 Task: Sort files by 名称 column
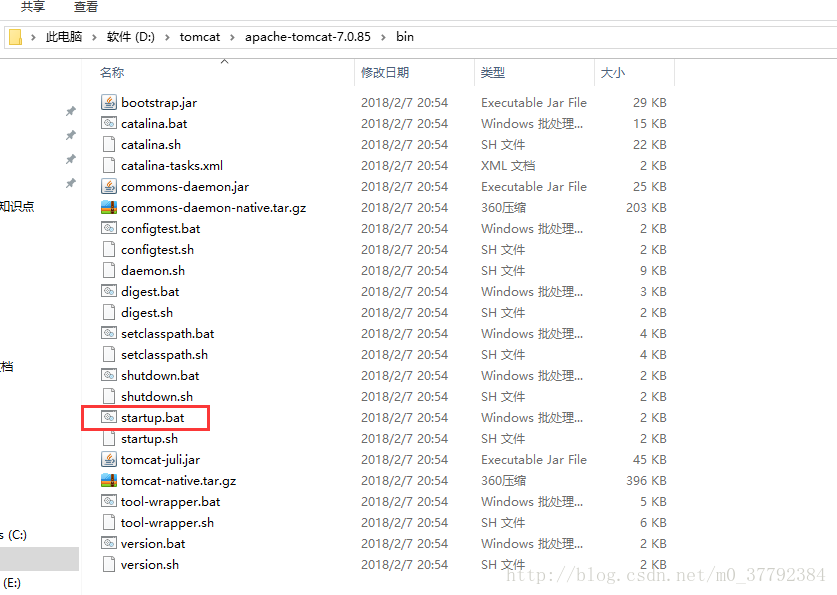coord(112,72)
